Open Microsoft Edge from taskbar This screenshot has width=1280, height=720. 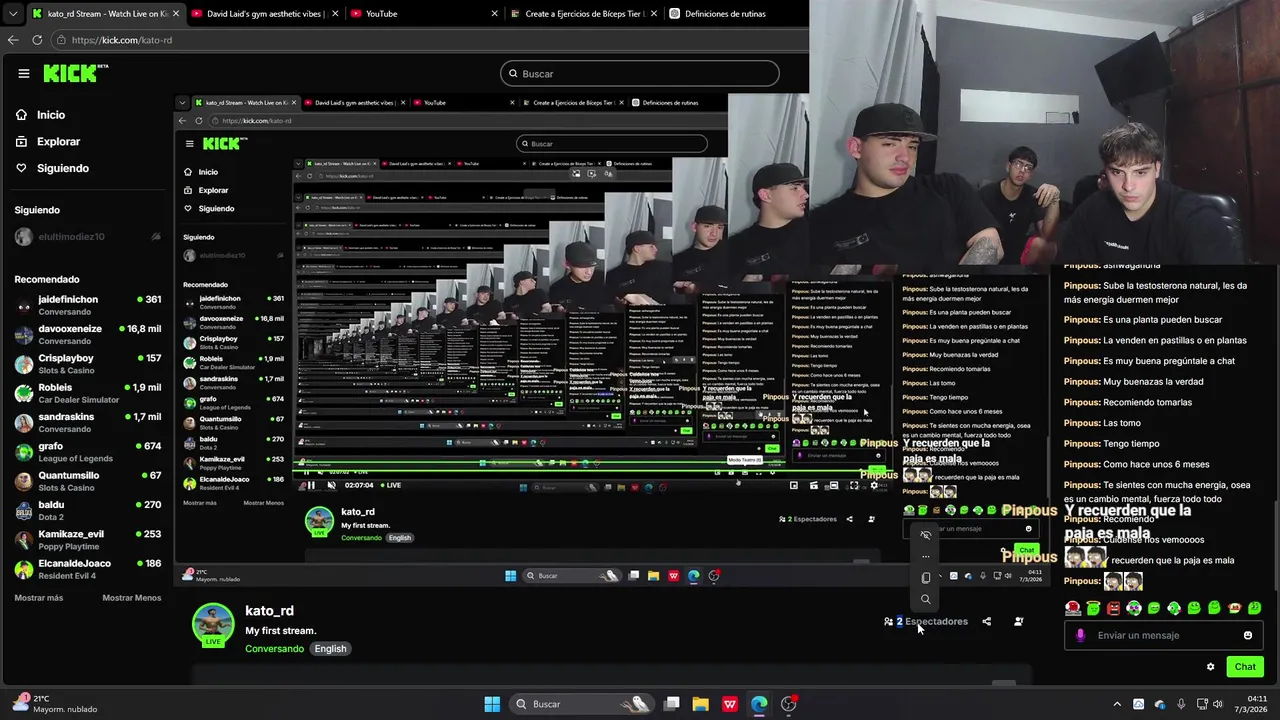tap(759, 704)
